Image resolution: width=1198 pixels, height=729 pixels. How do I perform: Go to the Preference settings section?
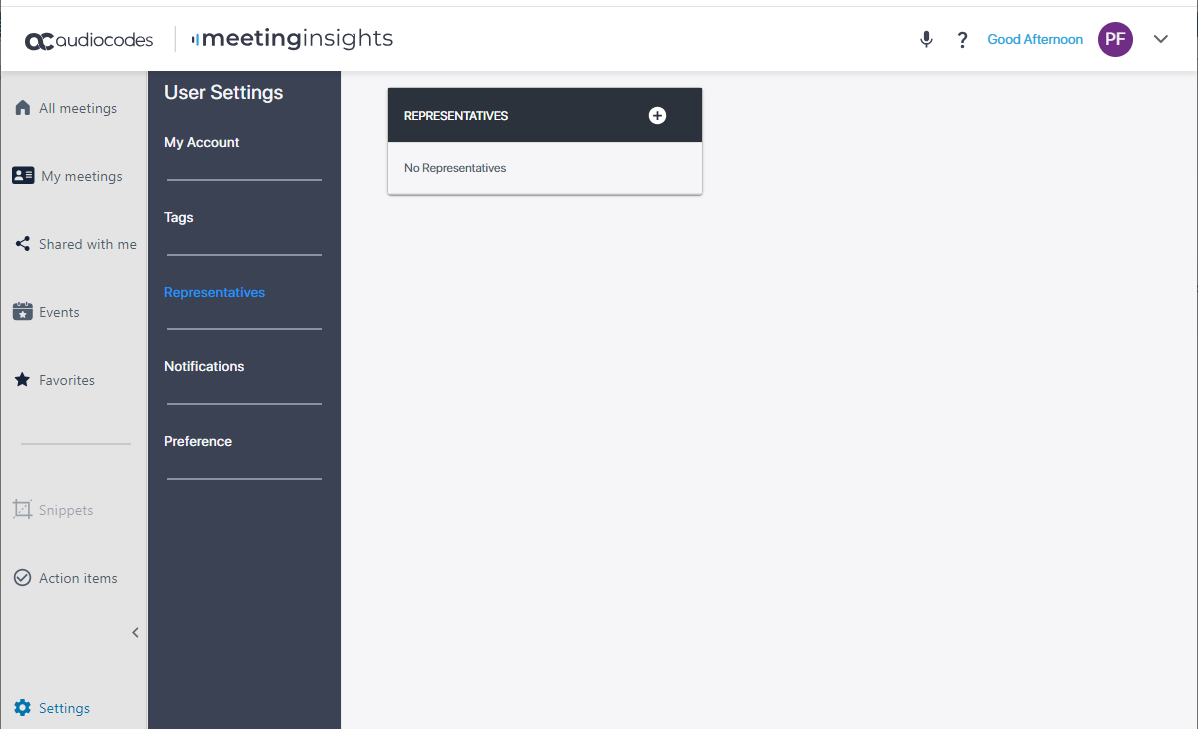tap(198, 442)
